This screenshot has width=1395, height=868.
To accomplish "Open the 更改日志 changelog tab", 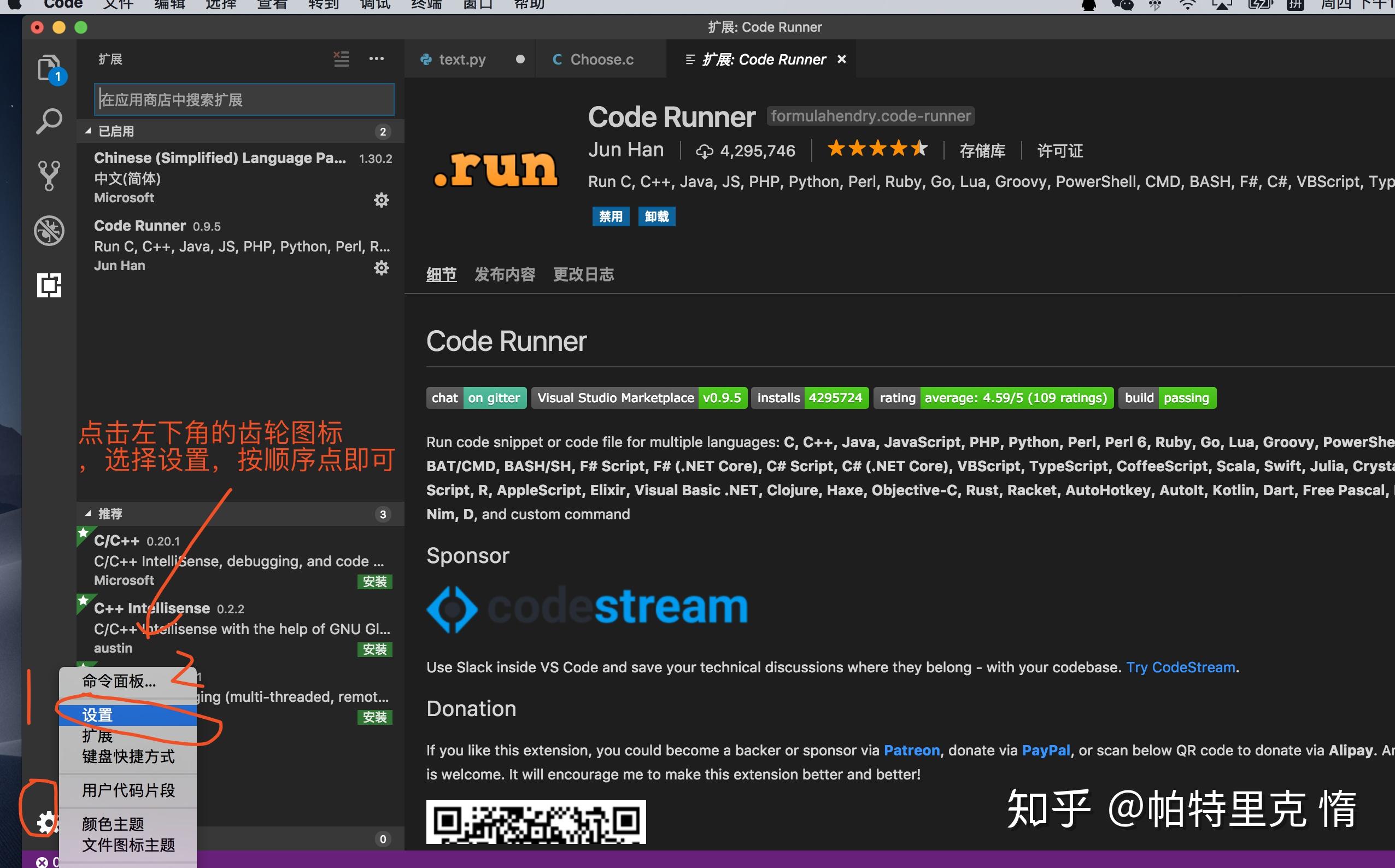I will (583, 274).
